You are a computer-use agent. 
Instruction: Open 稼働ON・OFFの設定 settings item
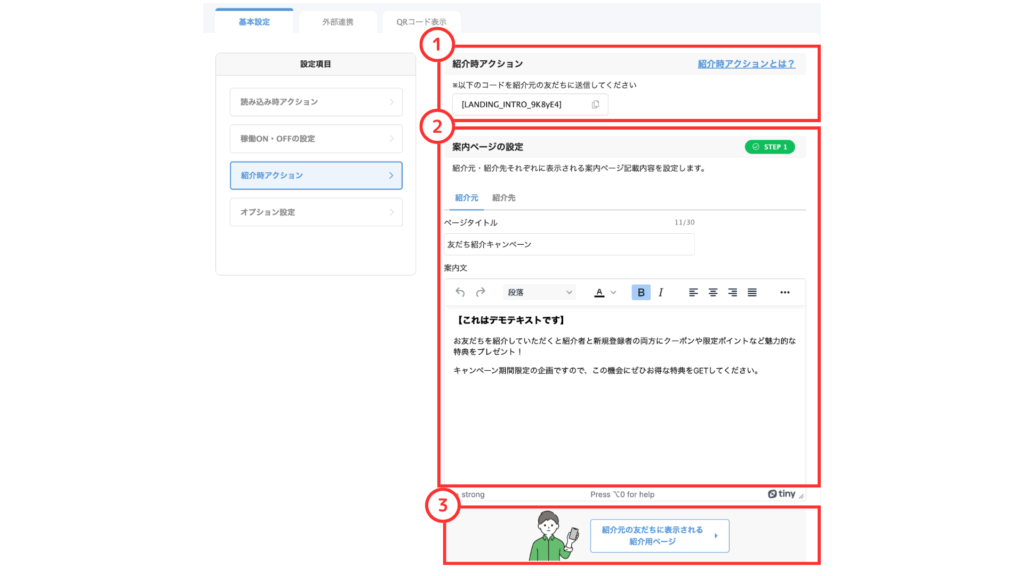316,138
